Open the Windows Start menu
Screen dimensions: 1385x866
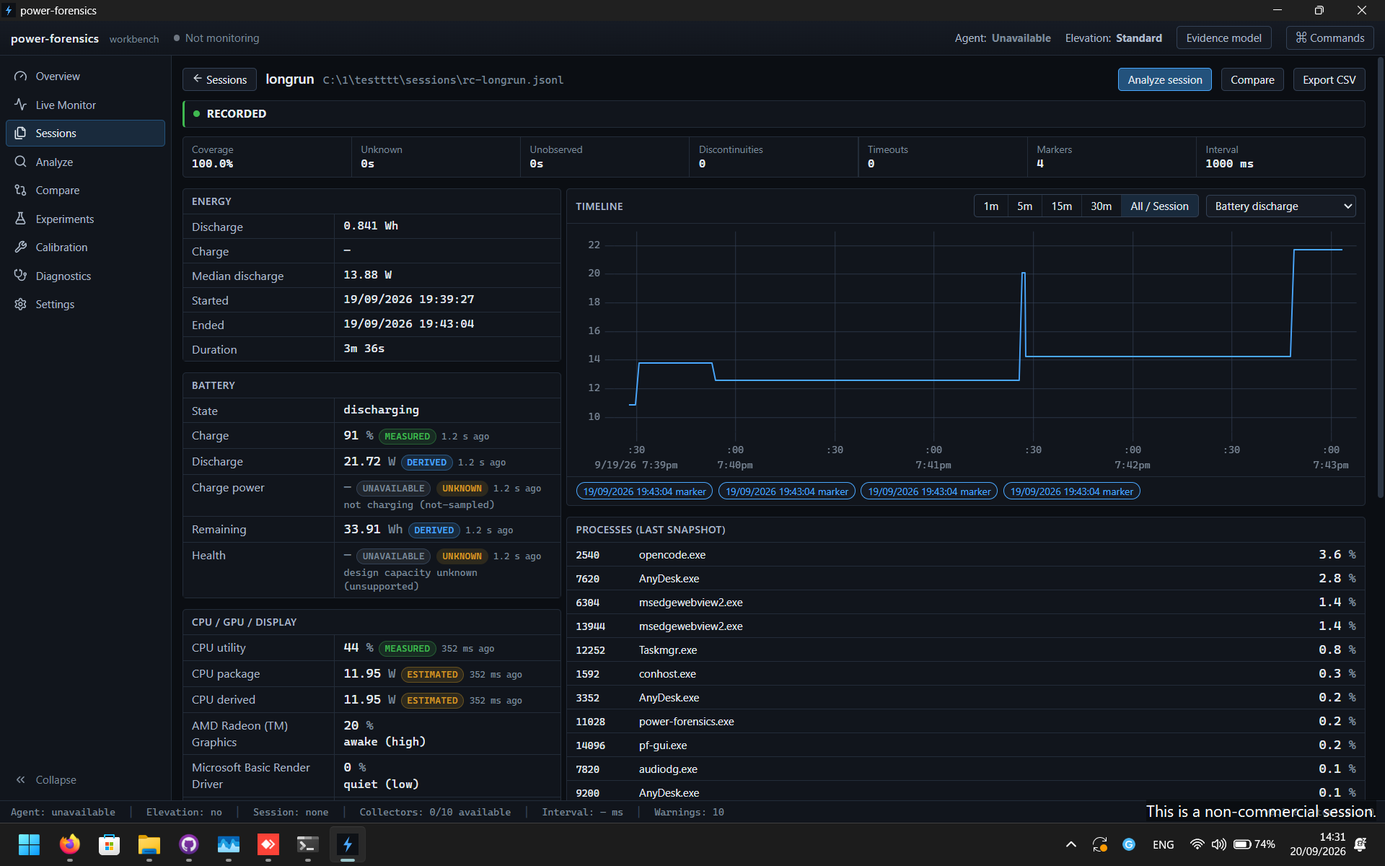pos(29,844)
